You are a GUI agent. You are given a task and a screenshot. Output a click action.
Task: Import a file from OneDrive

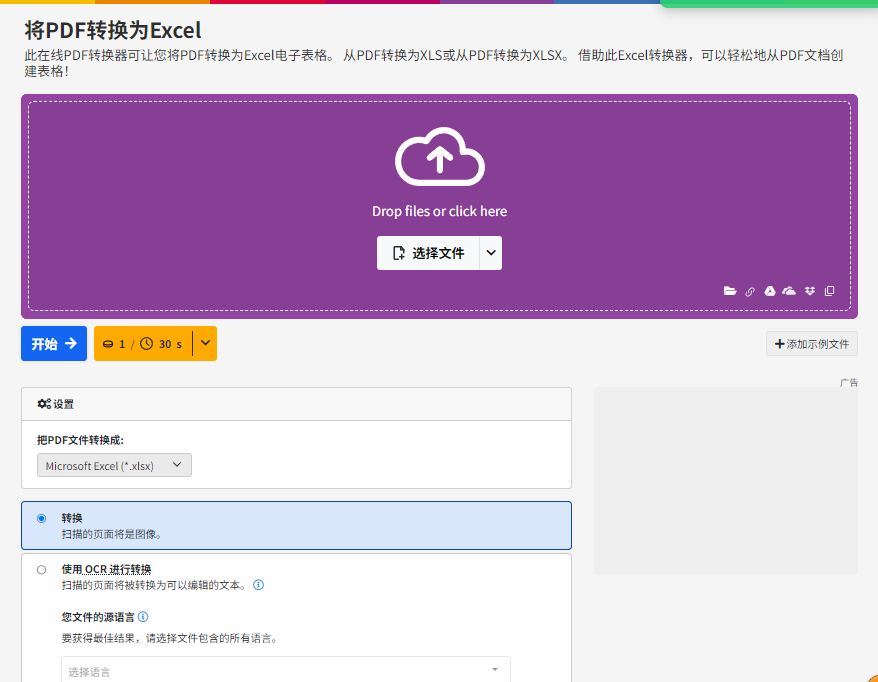pyautogui.click(x=789, y=291)
